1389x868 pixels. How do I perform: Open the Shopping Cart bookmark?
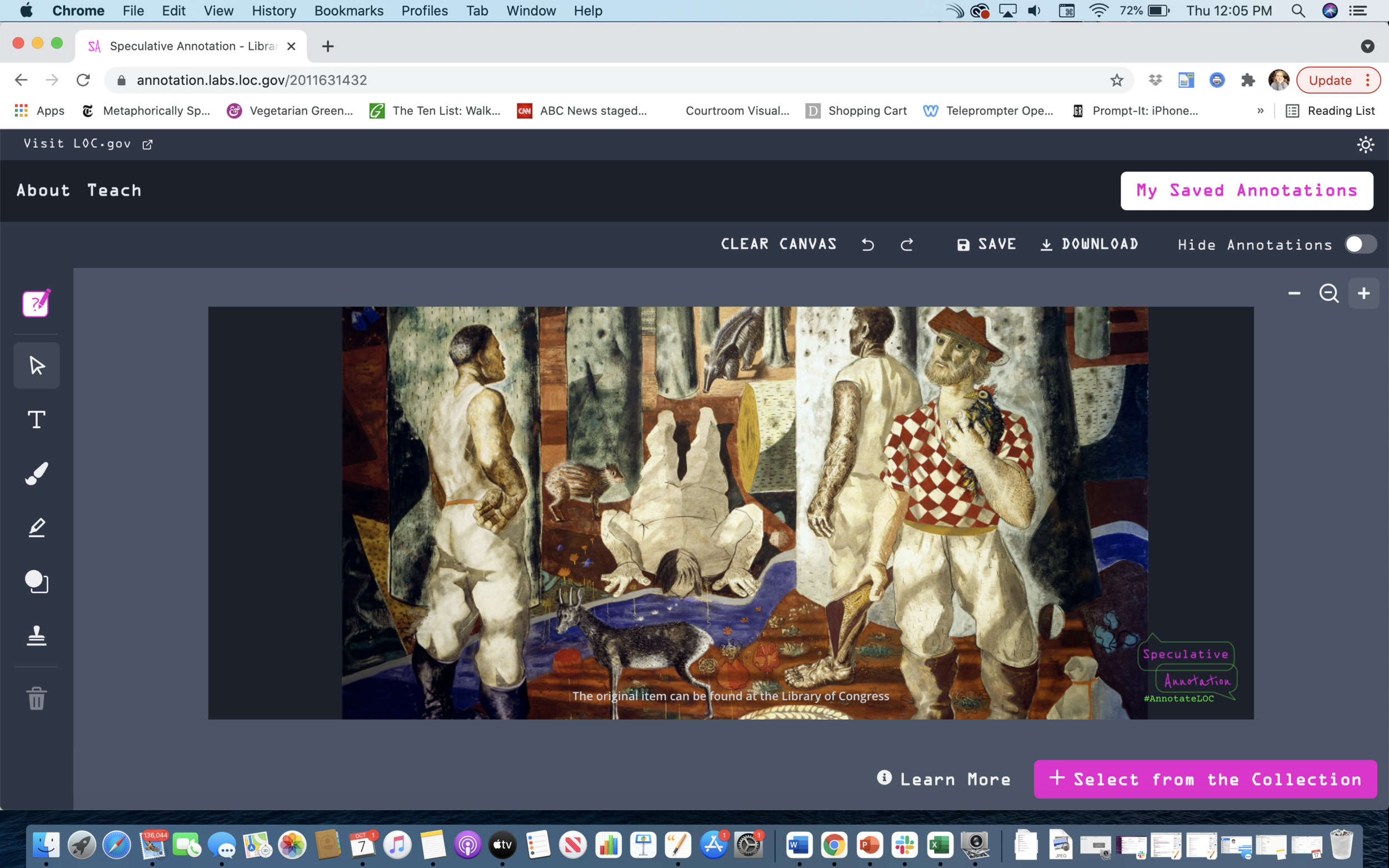pyautogui.click(x=856, y=111)
